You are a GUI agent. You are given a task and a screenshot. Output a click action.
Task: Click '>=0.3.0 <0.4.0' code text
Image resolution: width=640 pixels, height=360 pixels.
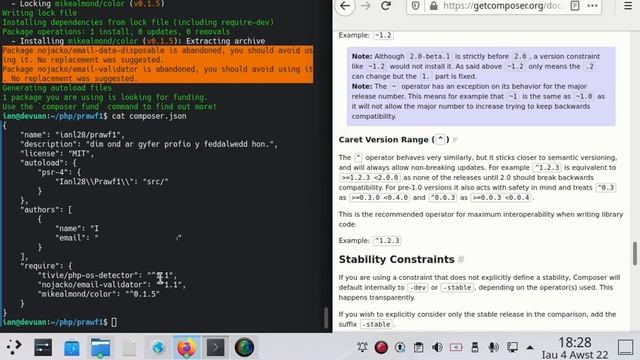(380, 198)
